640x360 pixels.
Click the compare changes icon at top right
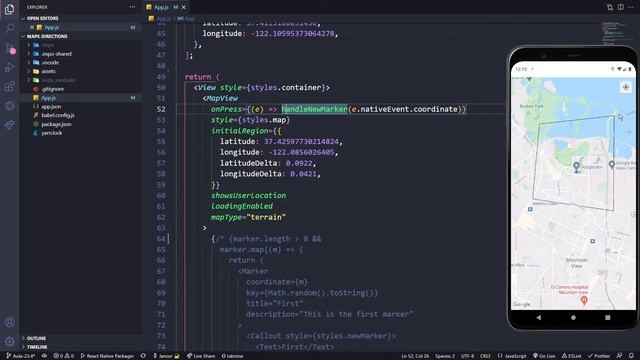tap(610, 7)
